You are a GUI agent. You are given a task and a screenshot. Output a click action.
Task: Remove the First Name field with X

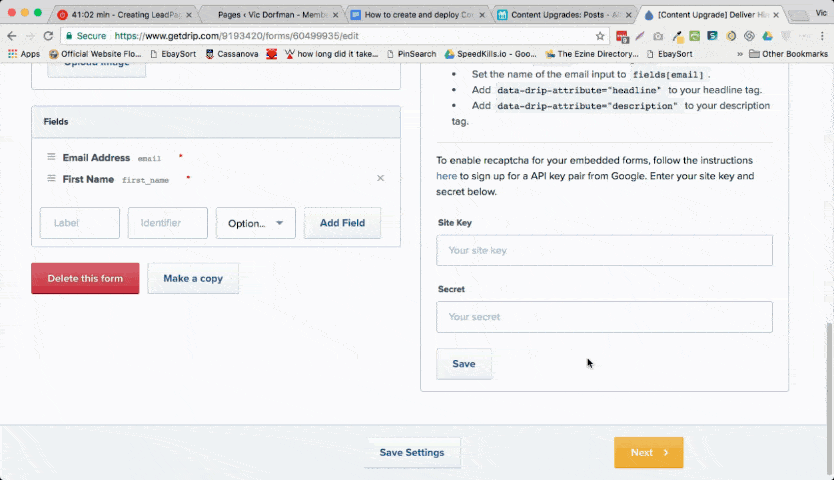click(x=380, y=179)
